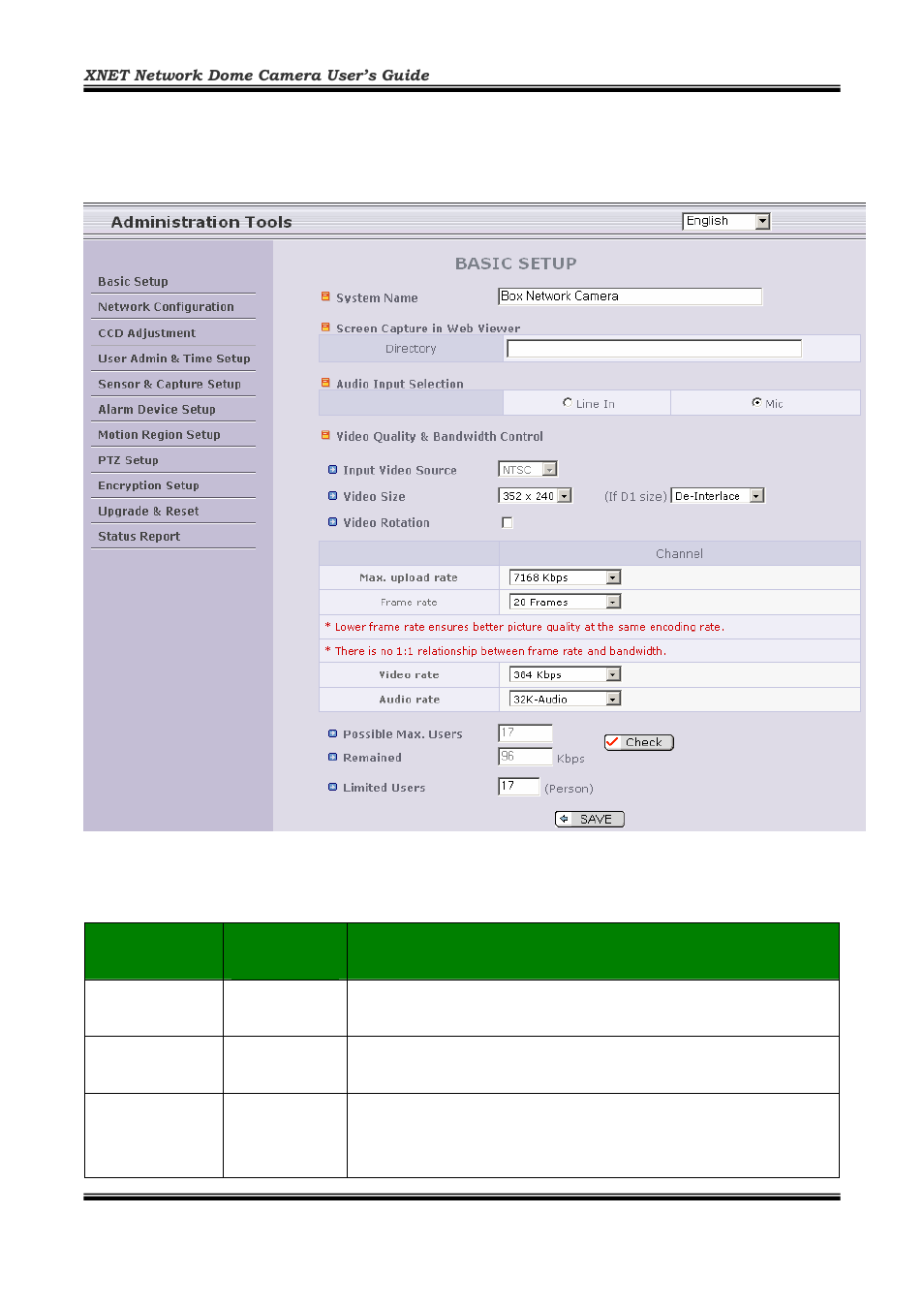Click the Administration Tools title
The width and height of the screenshot is (924, 1308).
(x=201, y=222)
